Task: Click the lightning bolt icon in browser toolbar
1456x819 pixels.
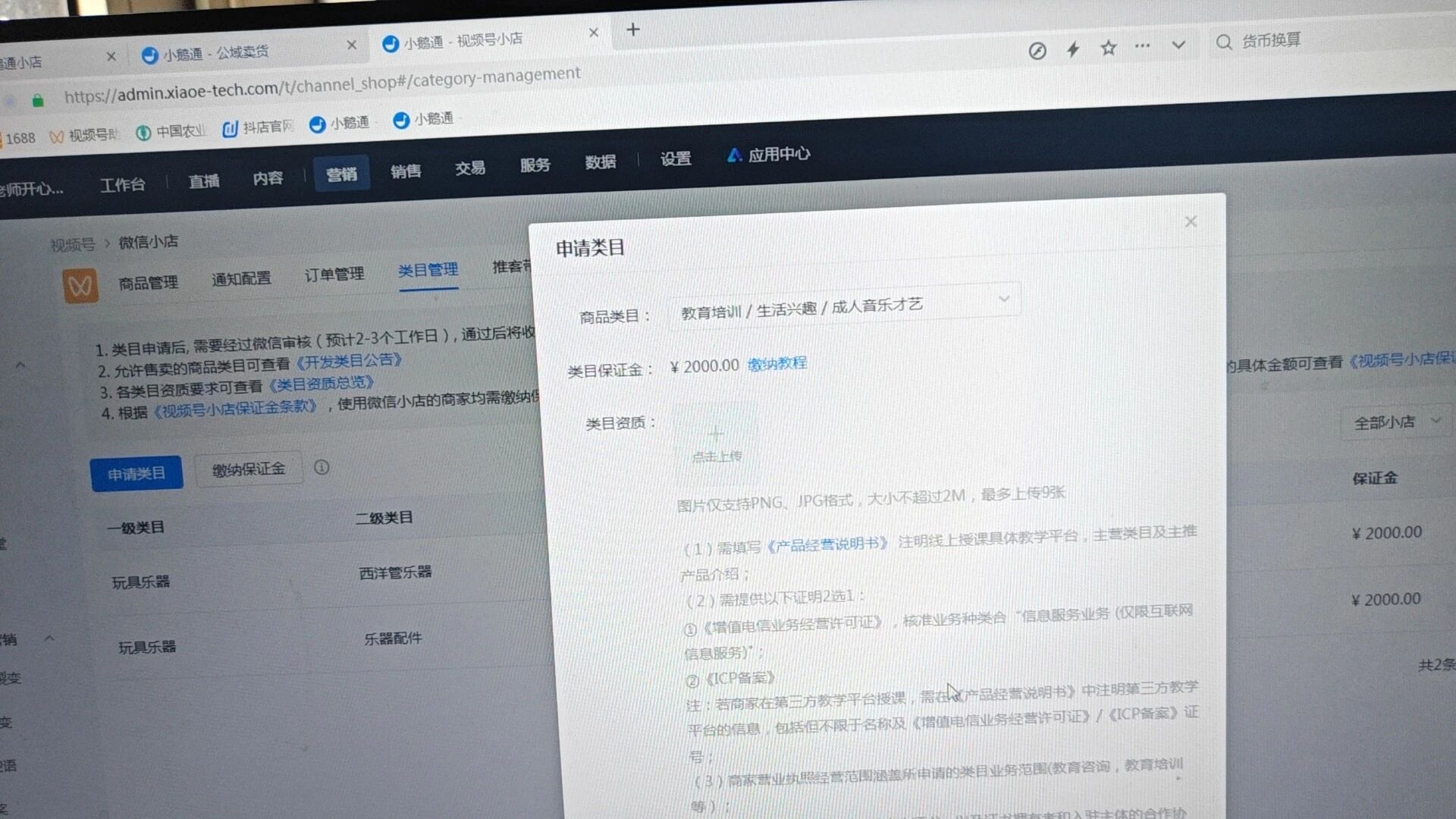Action: coord(1073,49)
